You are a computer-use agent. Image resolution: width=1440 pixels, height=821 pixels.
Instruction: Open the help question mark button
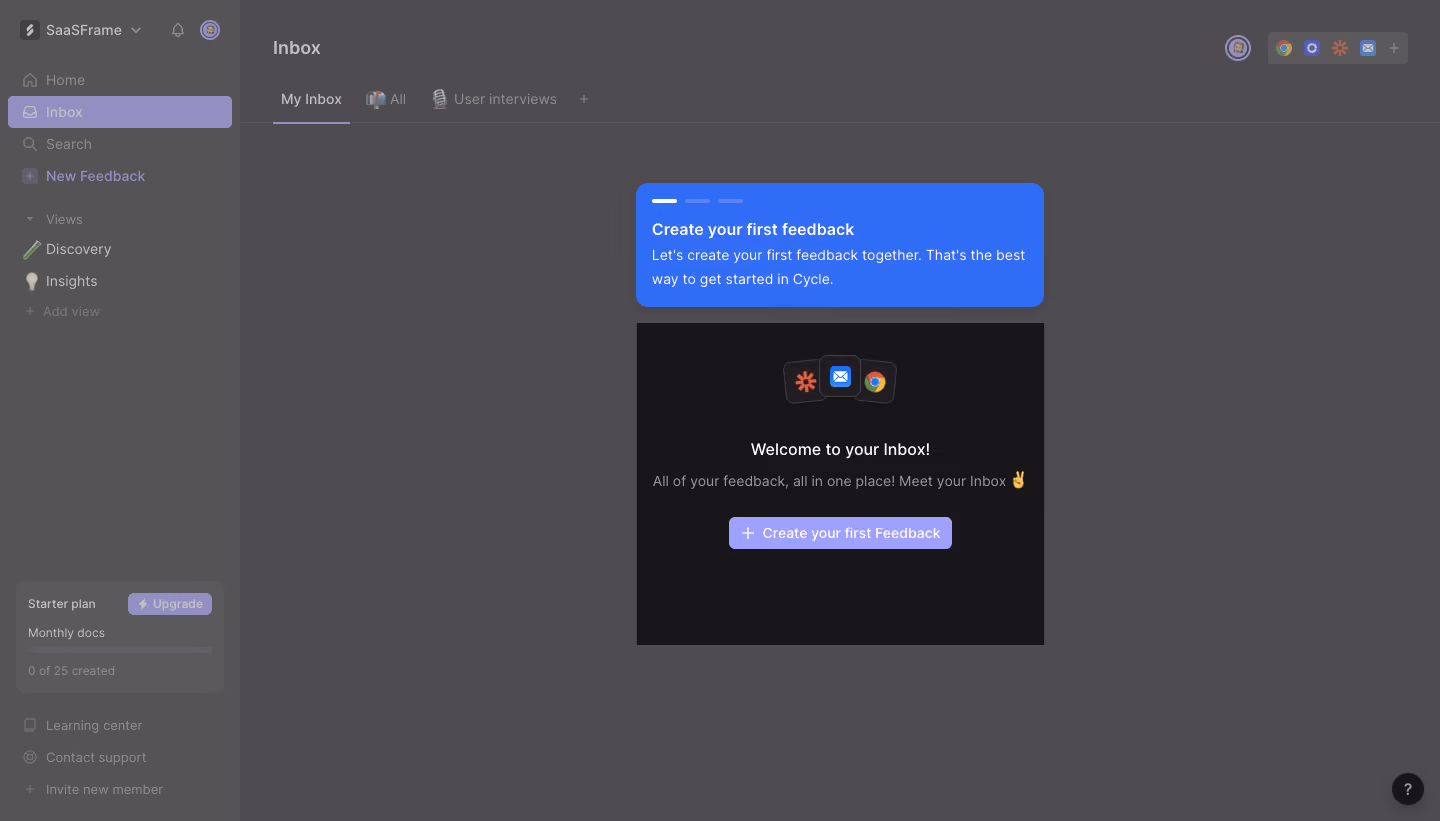click(x=1408, y=789)
